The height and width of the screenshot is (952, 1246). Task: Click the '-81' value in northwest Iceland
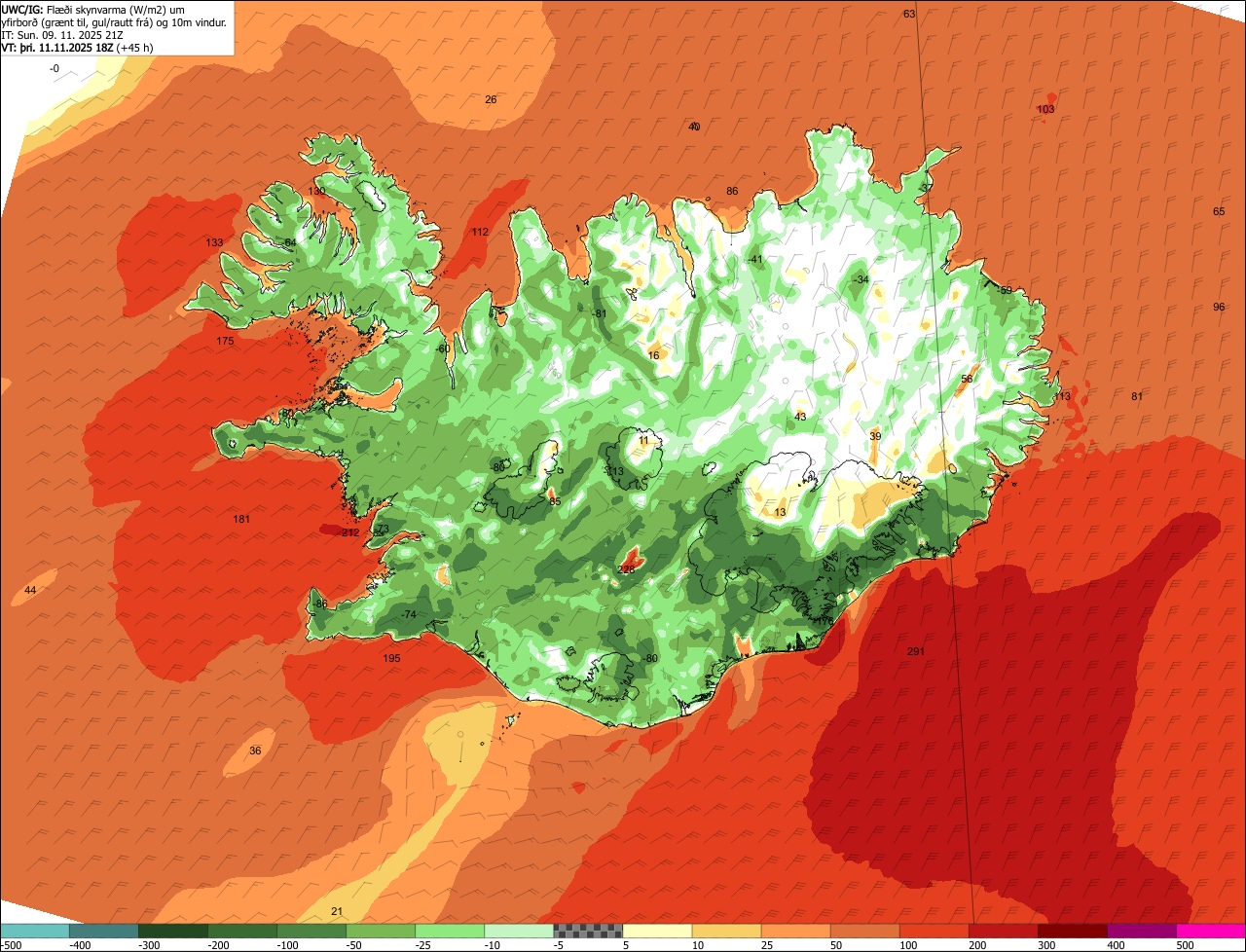click(600, 312)
